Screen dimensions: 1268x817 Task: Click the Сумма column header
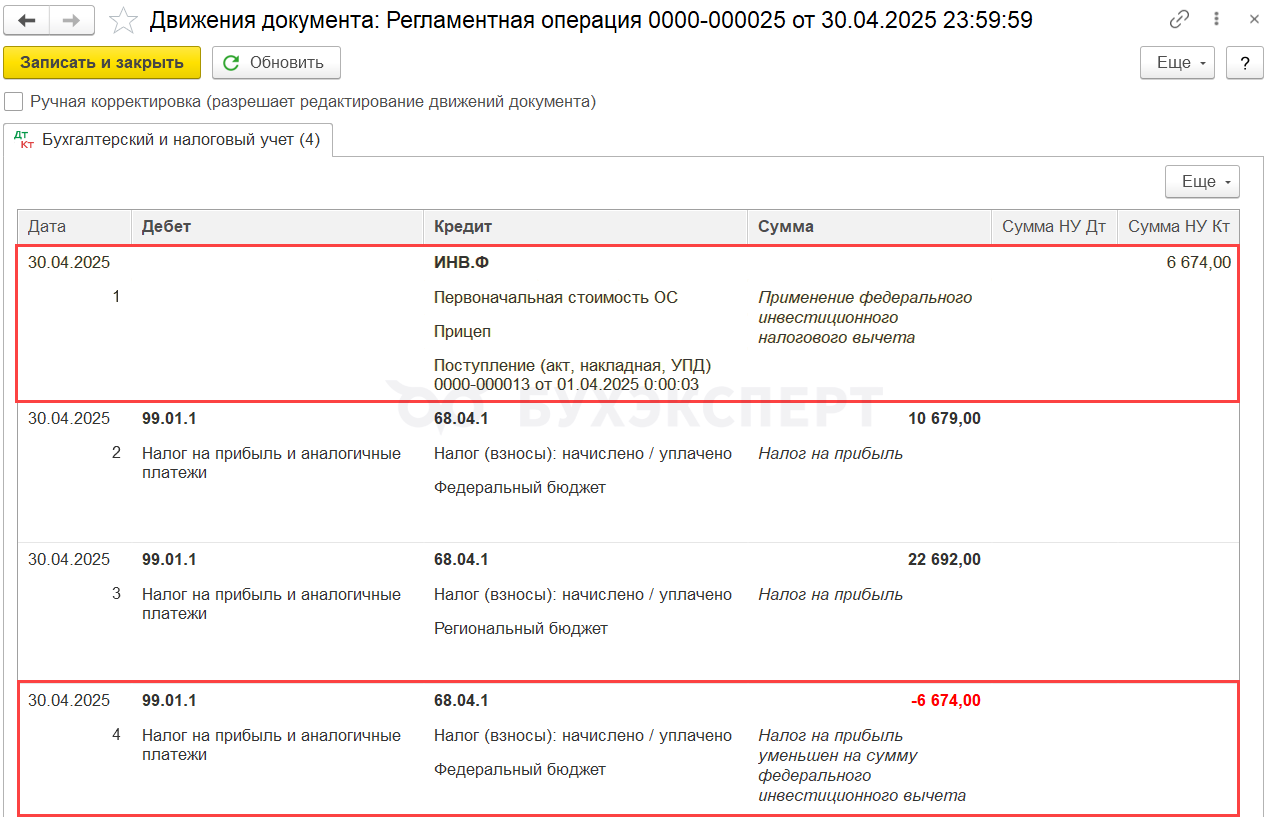(869, 226)
